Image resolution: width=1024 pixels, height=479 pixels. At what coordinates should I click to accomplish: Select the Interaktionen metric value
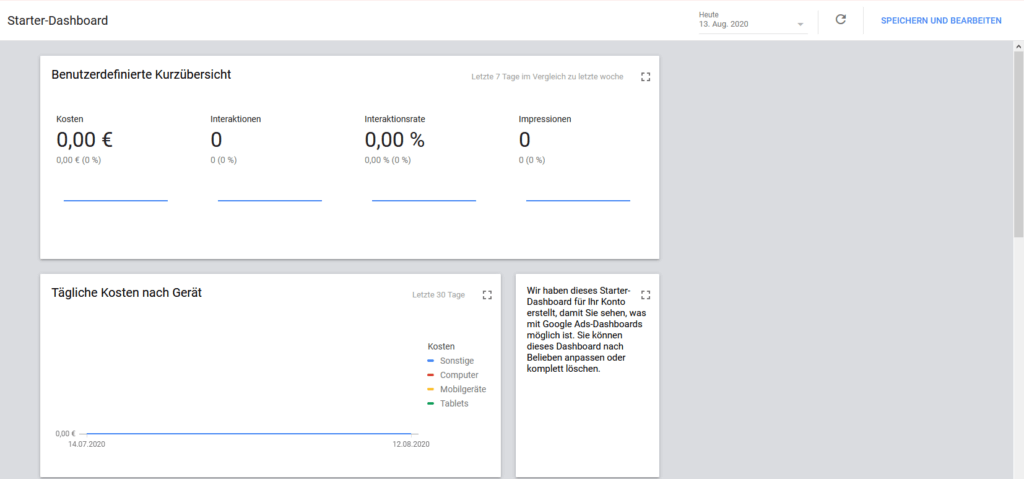click(x=216, y=141)
